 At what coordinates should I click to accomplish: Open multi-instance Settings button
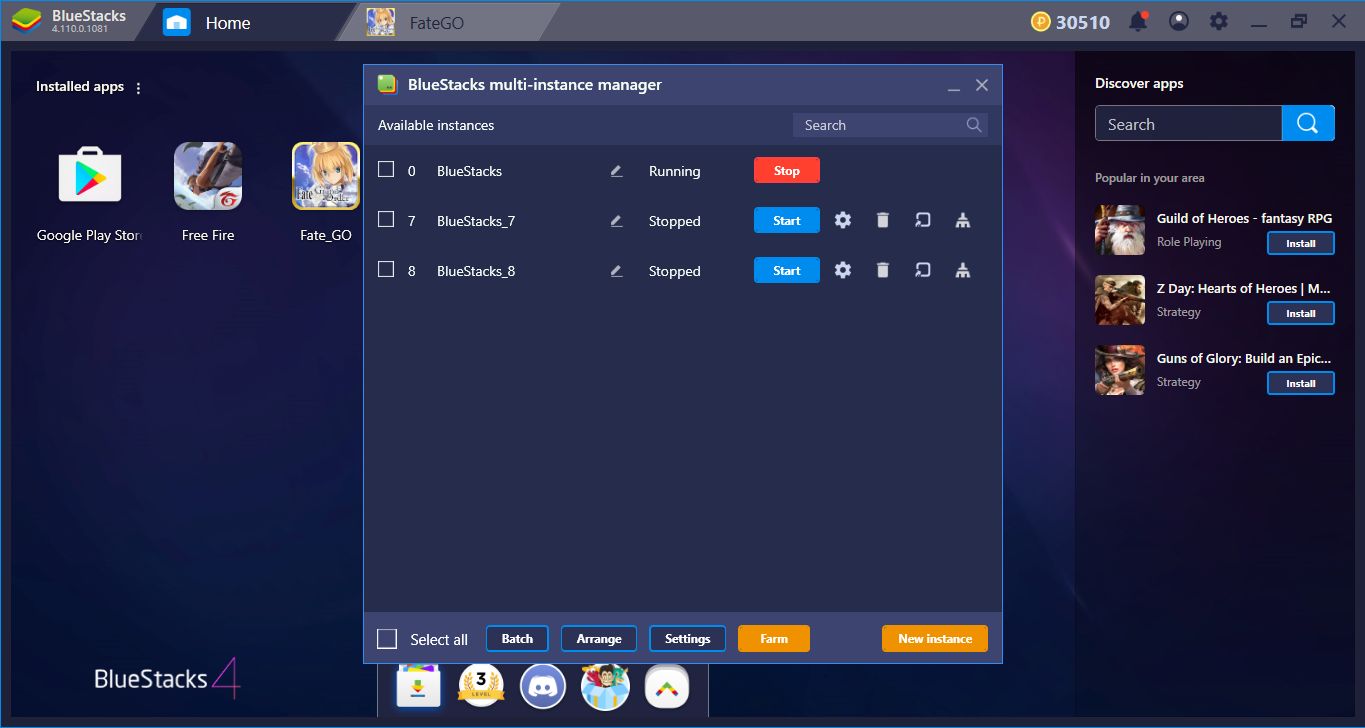pos(688,639)
